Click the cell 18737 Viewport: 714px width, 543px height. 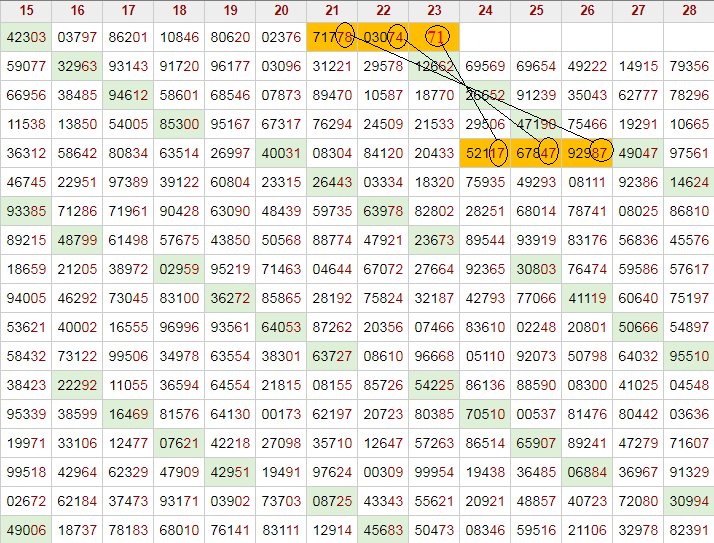[x=77, y=530]
